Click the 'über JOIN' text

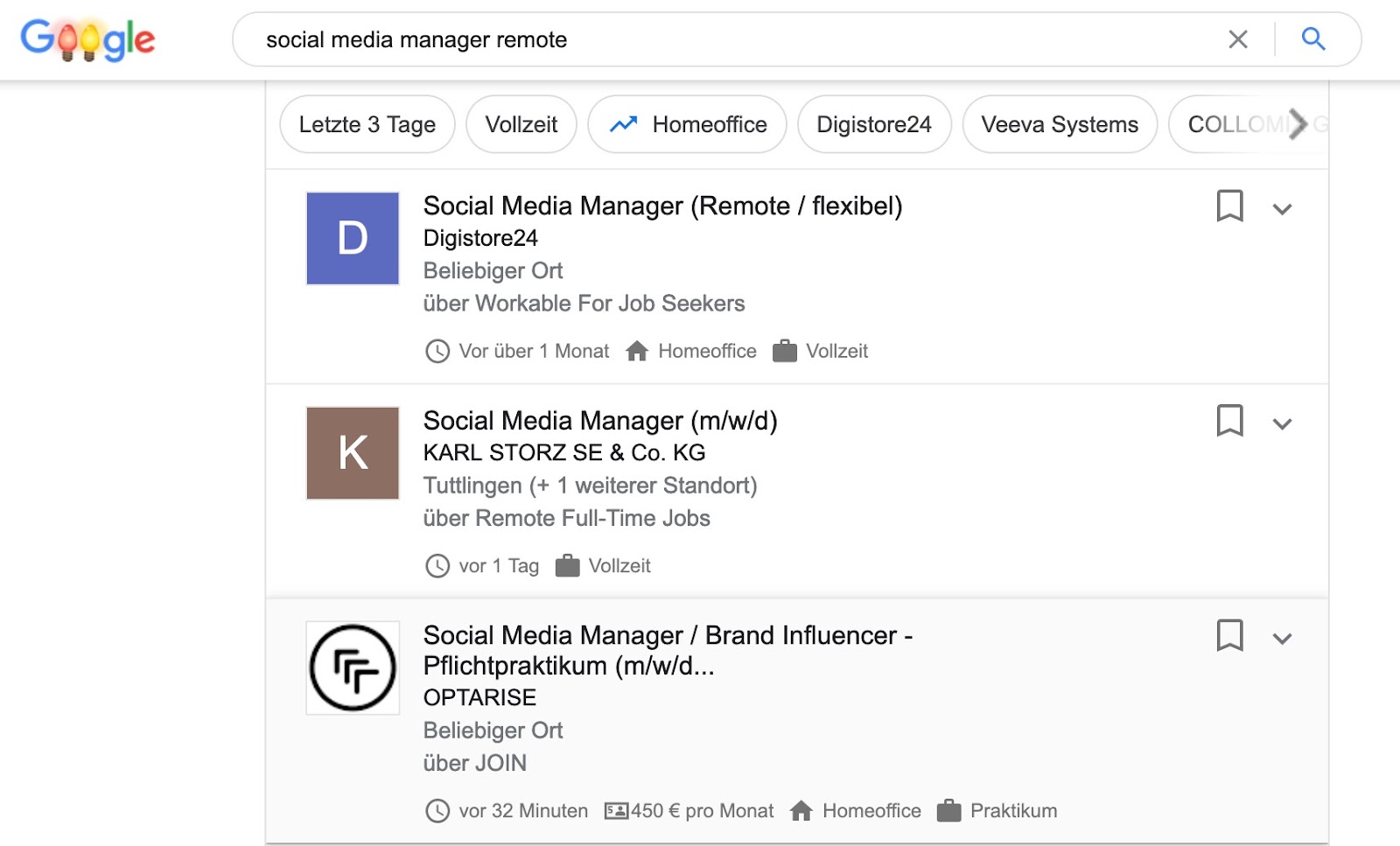click(474, 763)
